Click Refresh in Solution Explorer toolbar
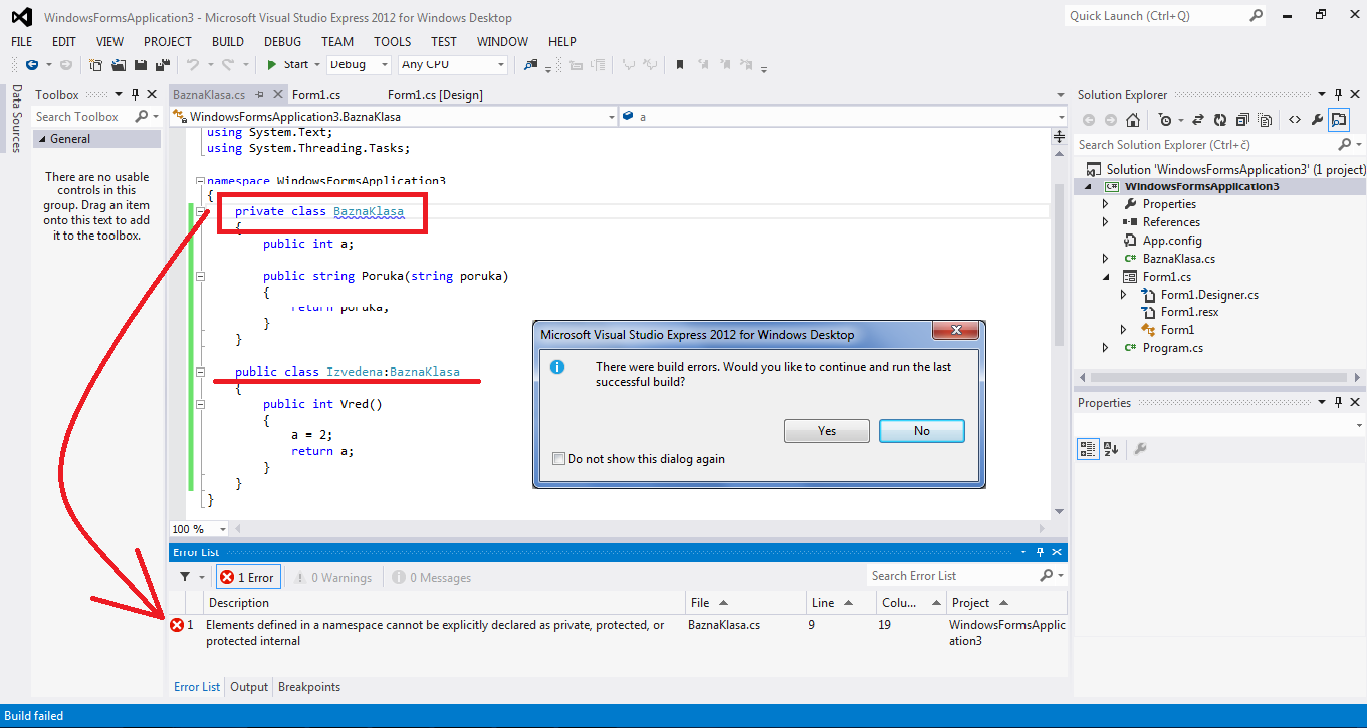1367x728 pixels. pos(1220,120)
